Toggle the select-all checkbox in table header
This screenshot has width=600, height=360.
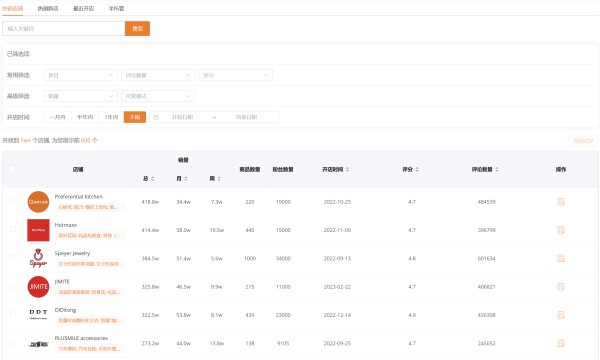(x=13, y=168)
